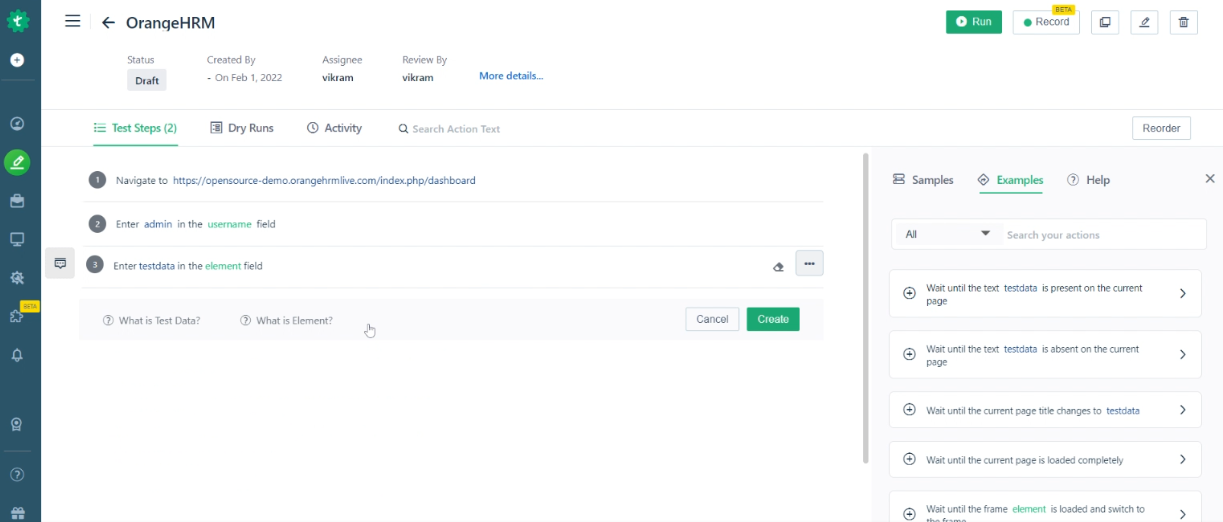Image resolution: width=1223 pixels, height=522 pixels.
Task: Expand 'page title changes to' example chevron
Action: pos(1183,410)
